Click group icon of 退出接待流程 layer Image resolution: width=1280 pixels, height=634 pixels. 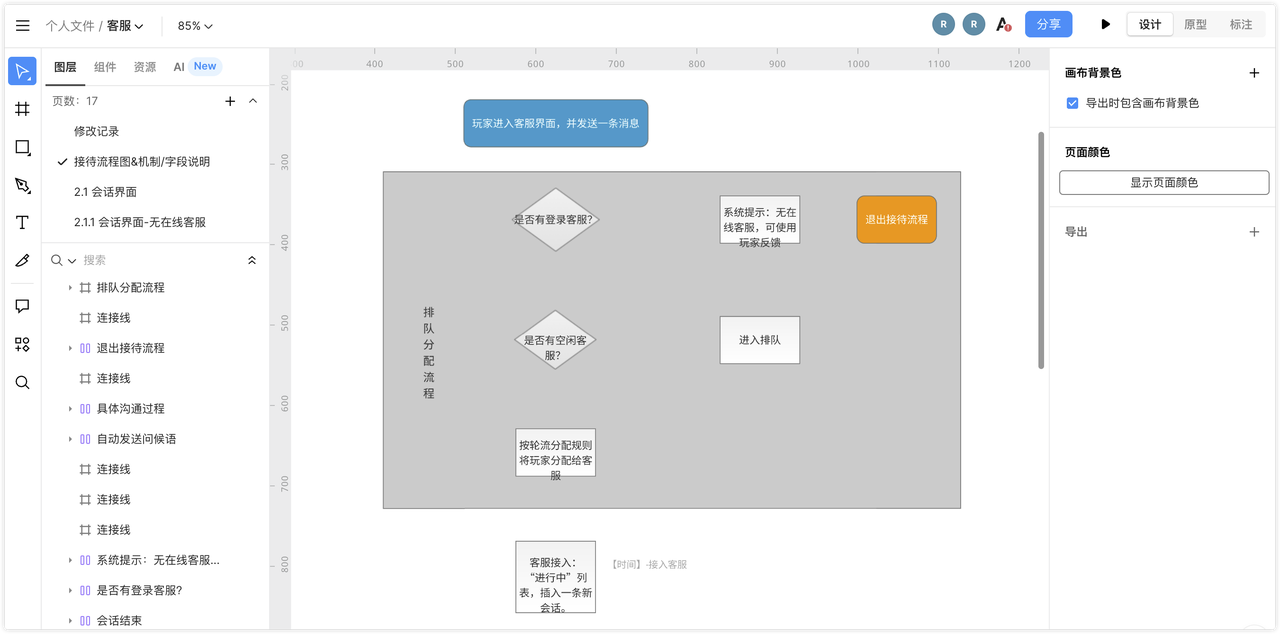(x=85, y=348)
